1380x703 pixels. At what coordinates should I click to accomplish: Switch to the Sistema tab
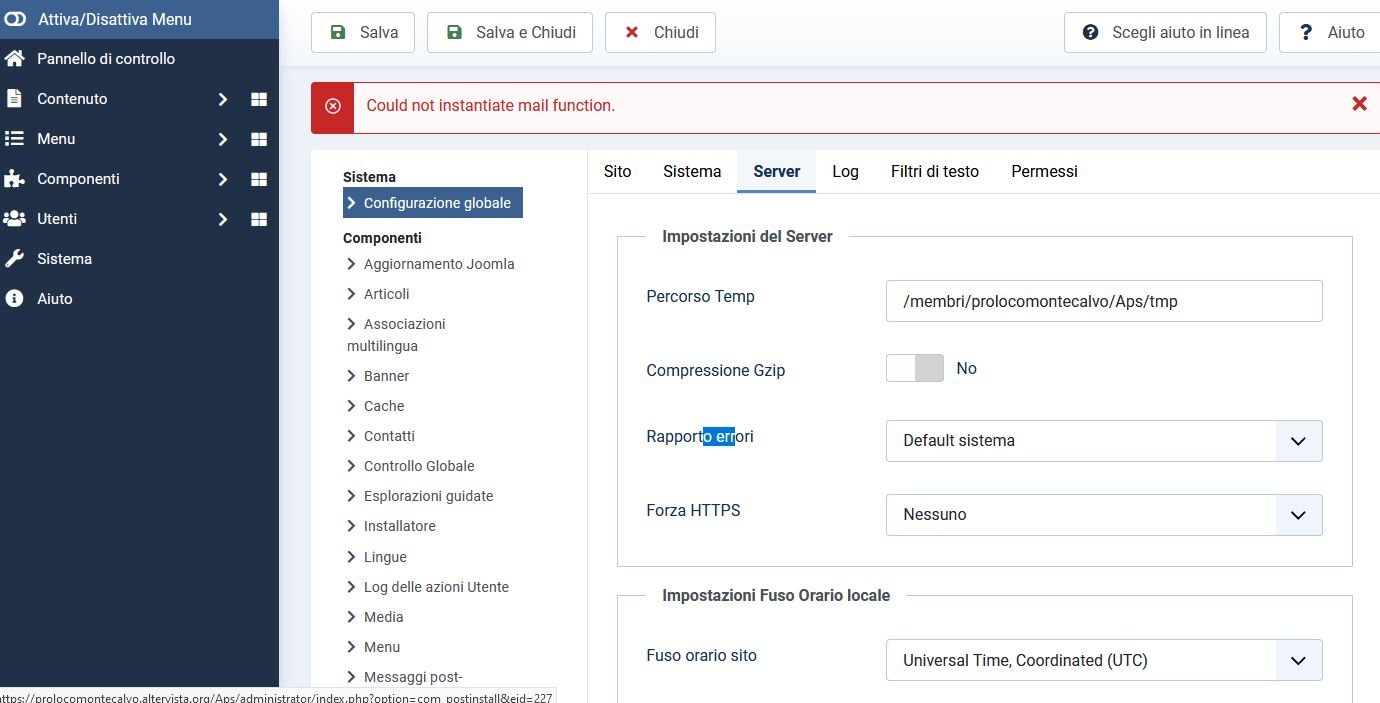pos(692,171)
